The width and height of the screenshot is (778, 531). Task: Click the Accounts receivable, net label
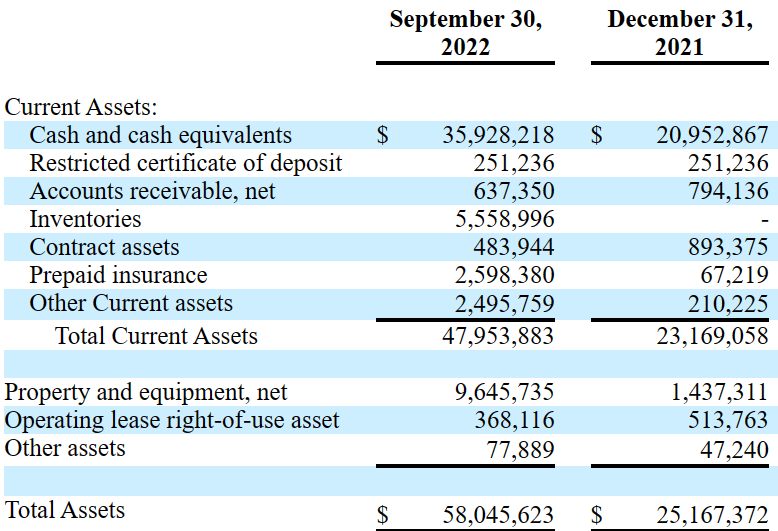152,192
